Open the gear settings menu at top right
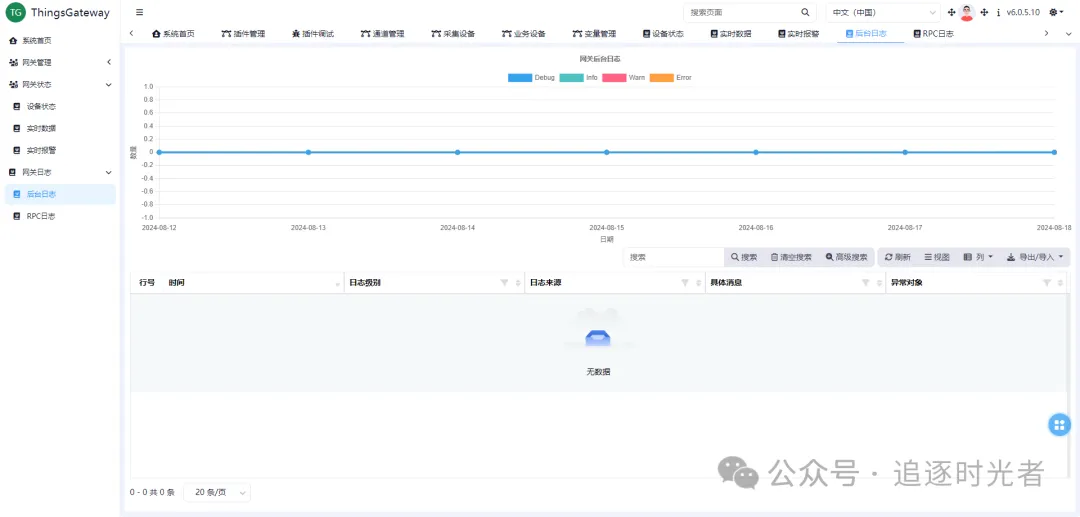Viewport: 1080px width, 517px height. click(x=1056, y=12)
